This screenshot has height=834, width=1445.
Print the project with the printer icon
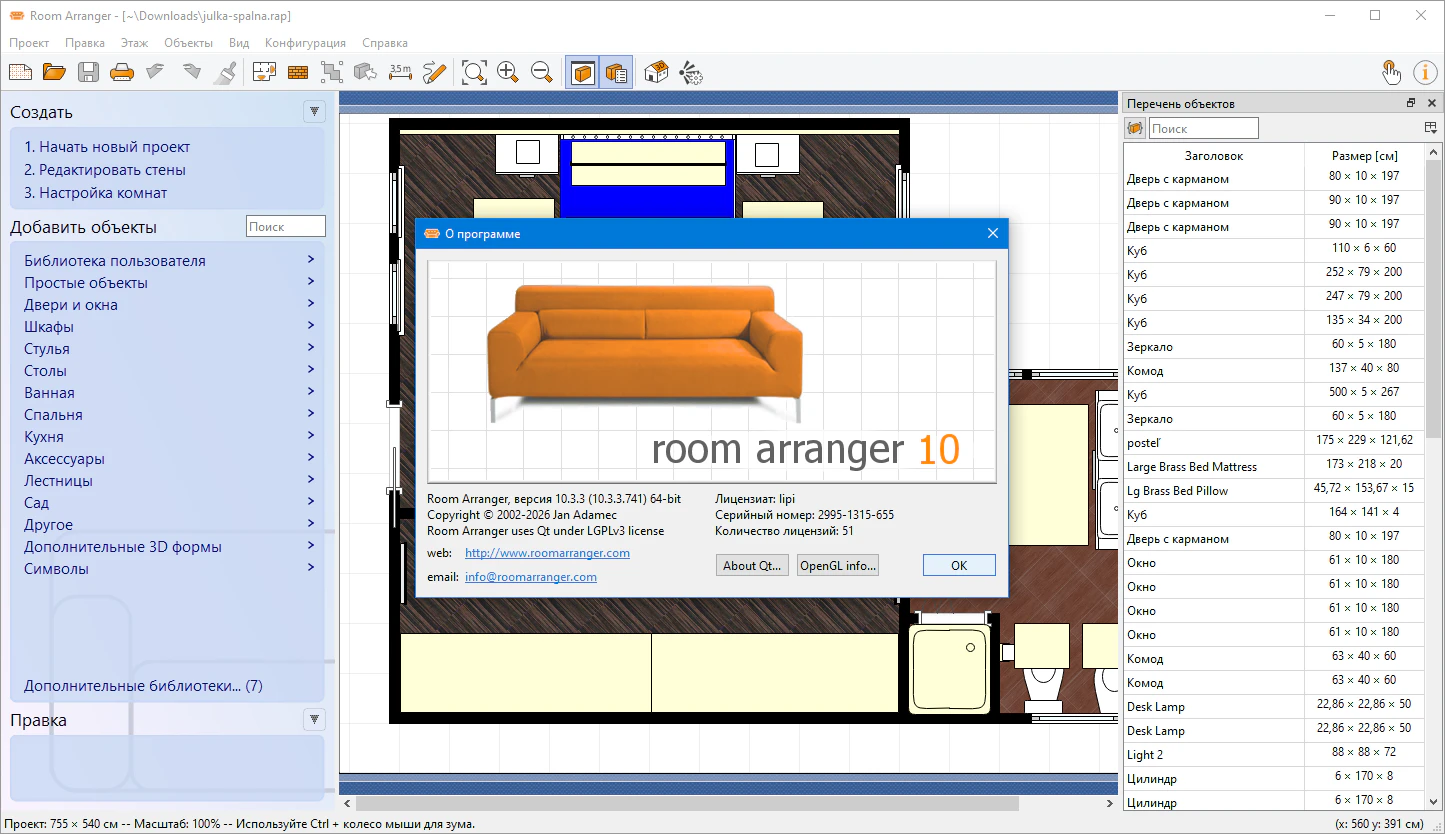(x=121, y=72)
